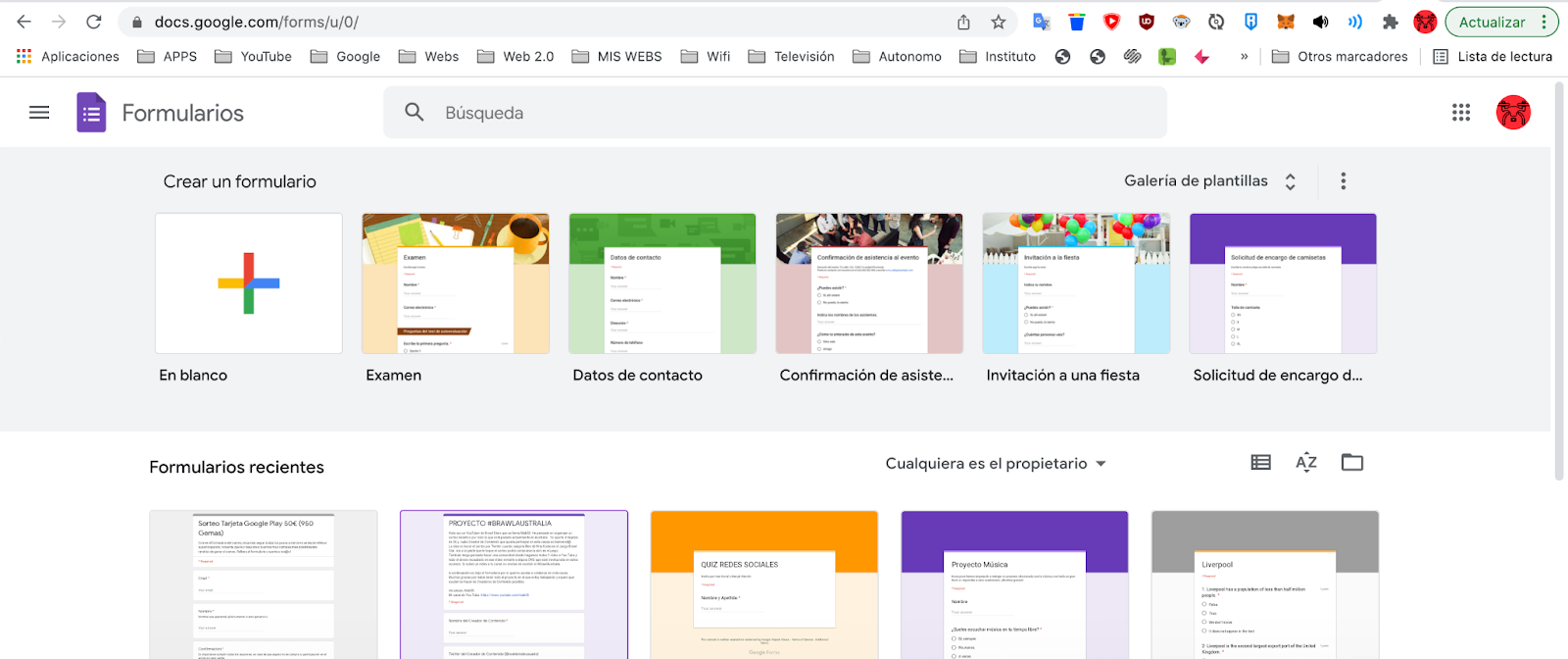Open the YouTube bookmarks folder
Screen dimensions: 1568x659
(254, 57)
